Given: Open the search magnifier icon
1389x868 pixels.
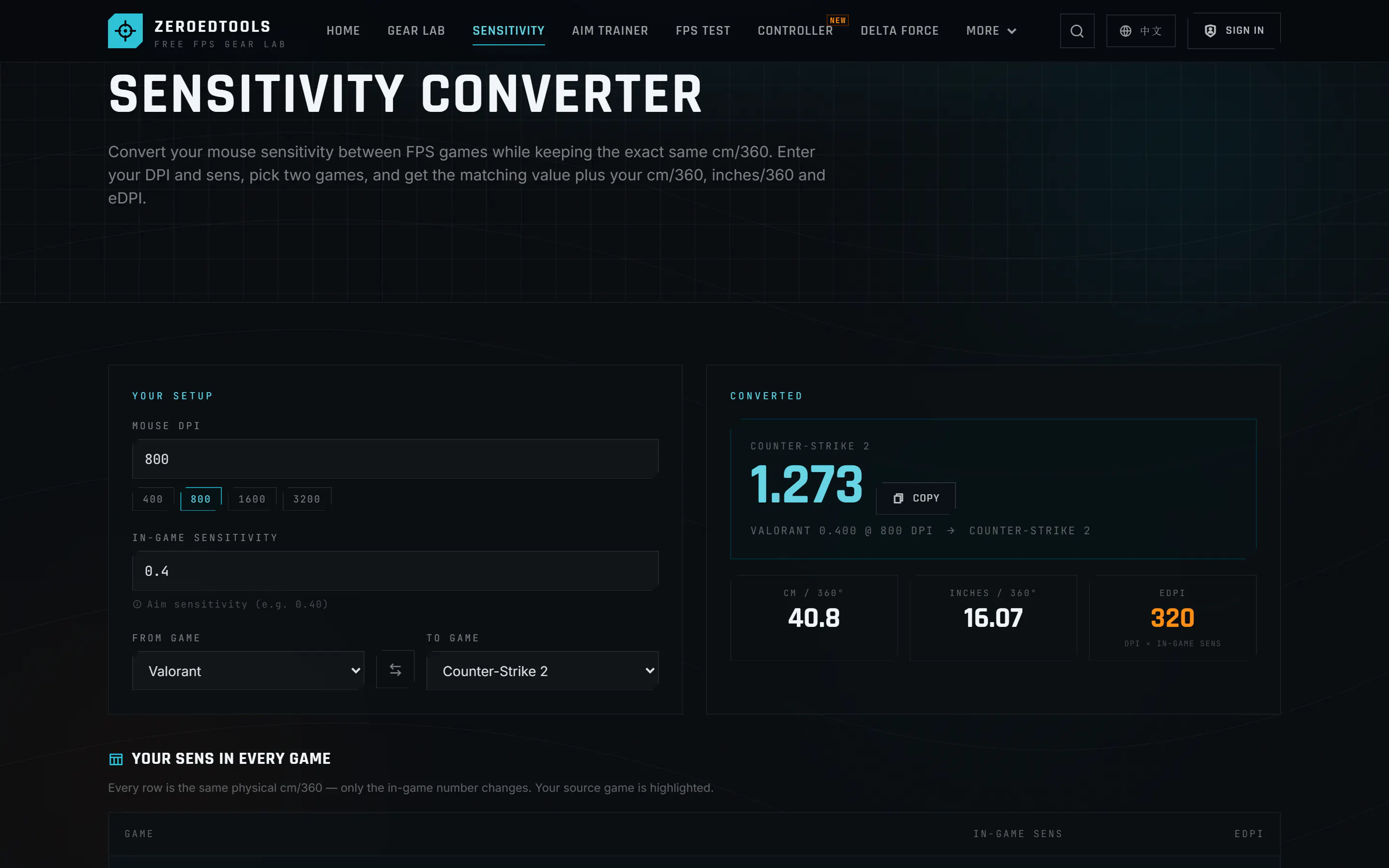Looking at the screenshot, I should [x=1077, y=31].
